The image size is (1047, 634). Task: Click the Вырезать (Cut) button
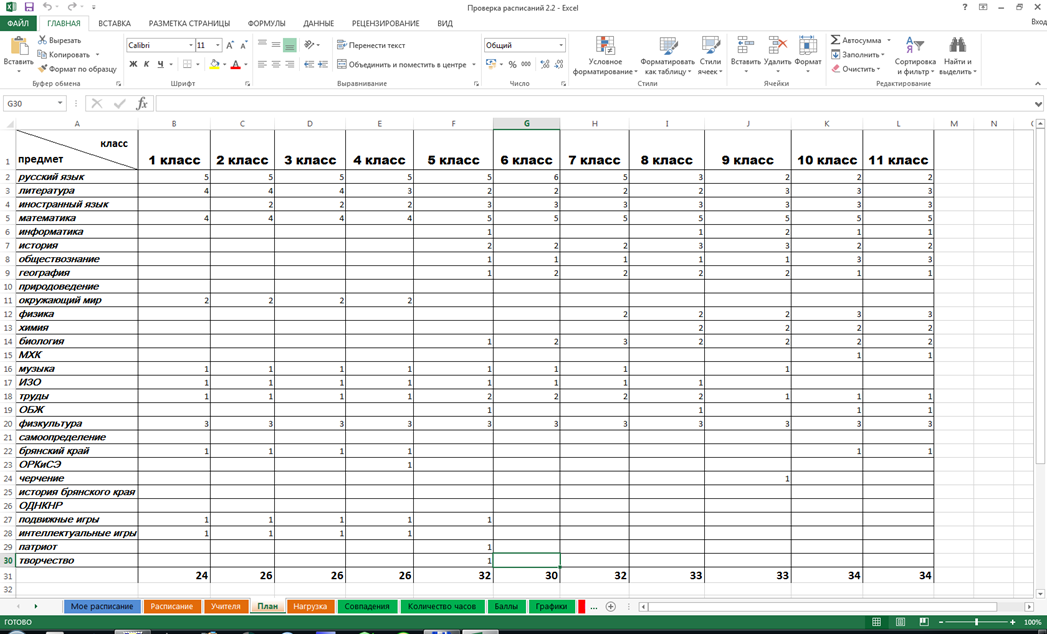pyautogui.click(x=59, y=41)
